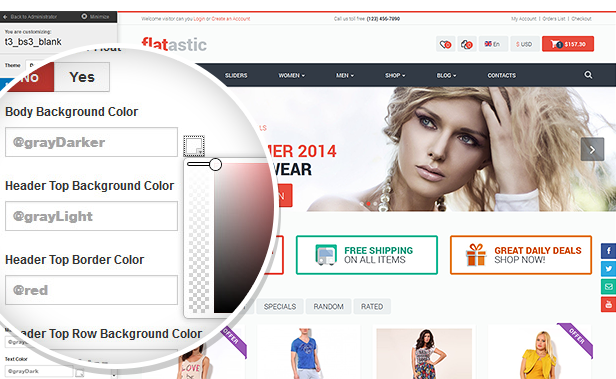Viewport: 616px width, 379px height.
Task: Click the Facebook social sidebar icon
Action: 608,251
